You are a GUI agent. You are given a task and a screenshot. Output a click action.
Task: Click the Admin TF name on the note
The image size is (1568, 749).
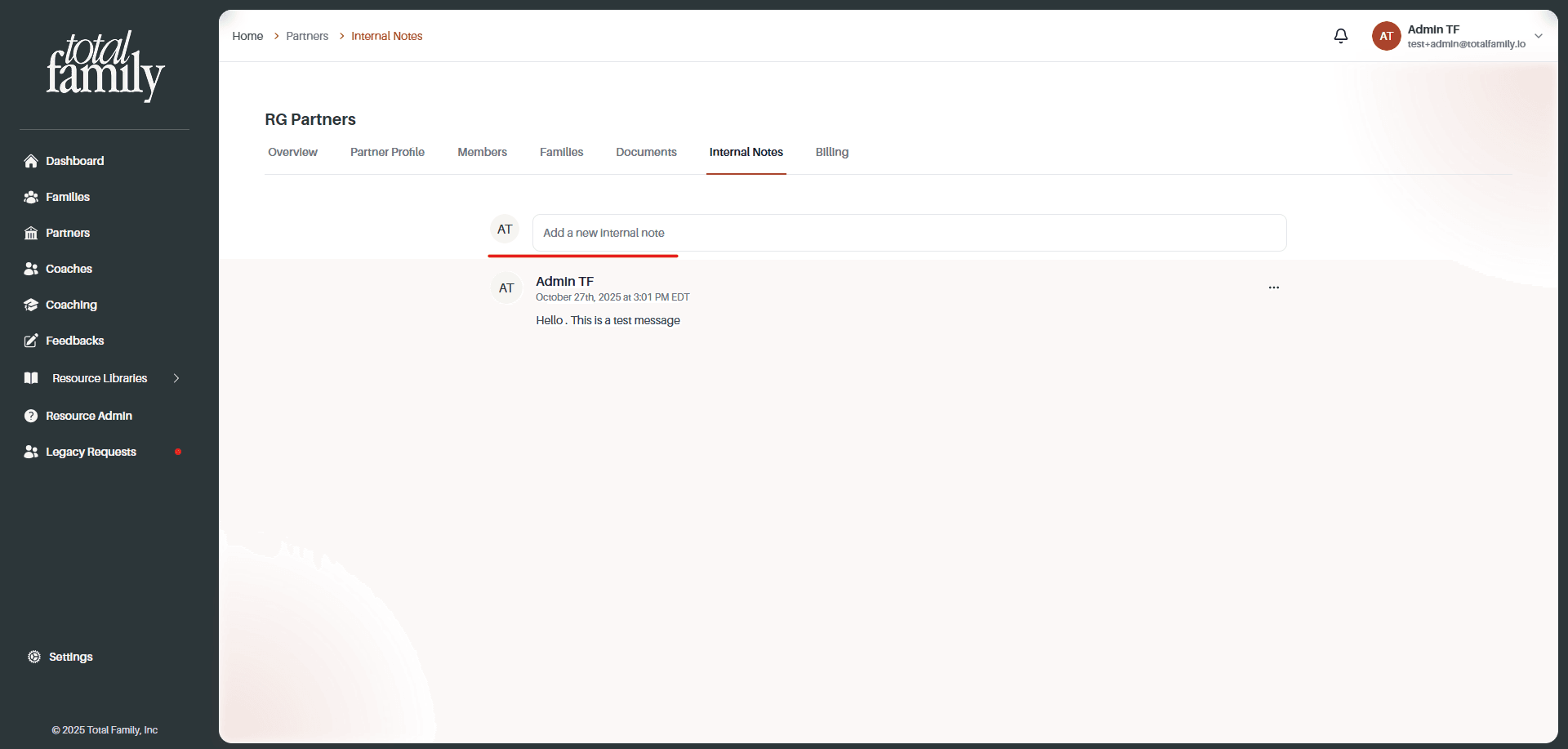tap(564, 281)
